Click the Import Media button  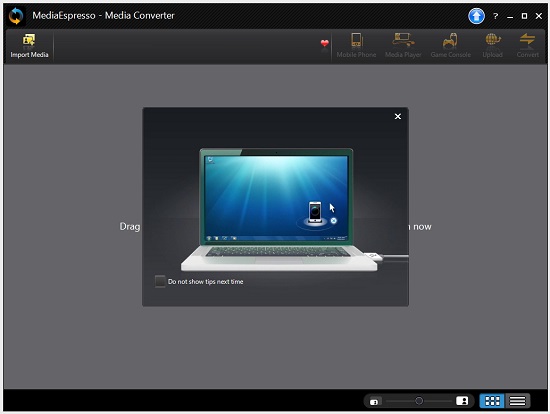tap(29, 46)
